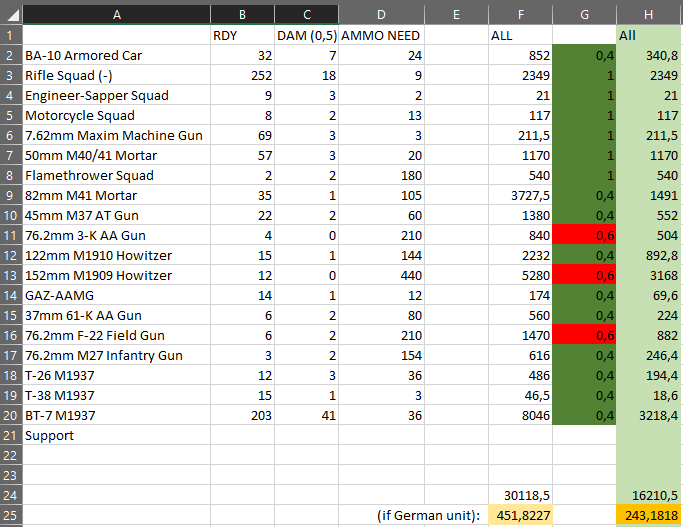Image resolution: width=683 pixels, height=527 pixels.
Task: Click total 16210,5 in row 24
Action: click(x=649, y=495)
